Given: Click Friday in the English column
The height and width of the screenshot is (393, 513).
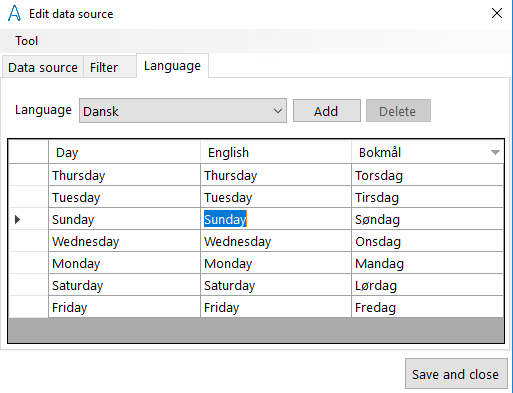Looking at the screenshot, I should coord(276,307).
